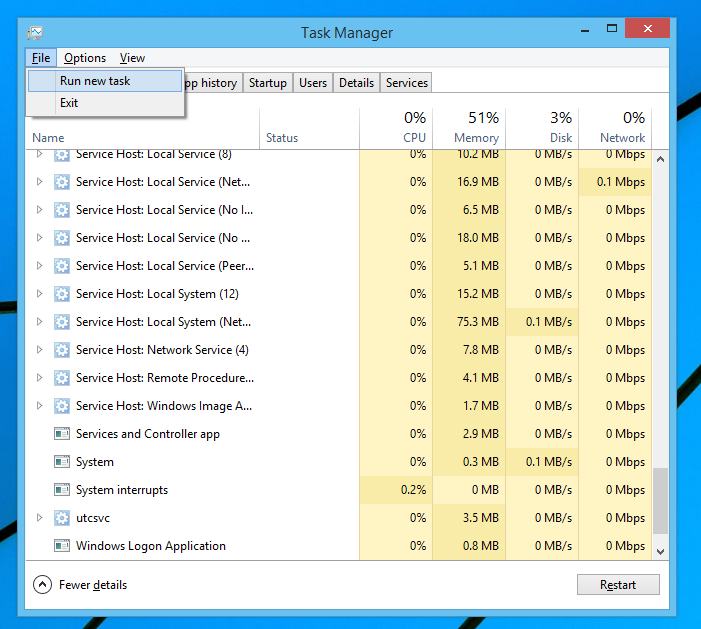
Task: Click the 75.3 MB memory value
Action: [478, 322]
